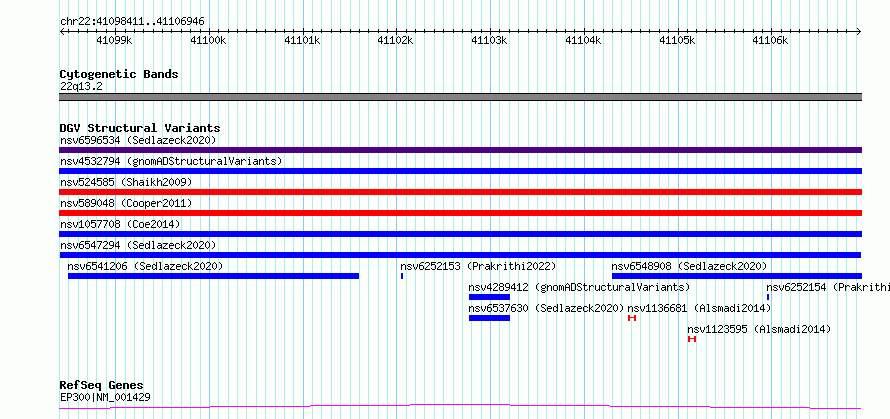Open the nsv4532794 (gnomADStructuralVariants) label

[171, 161]
